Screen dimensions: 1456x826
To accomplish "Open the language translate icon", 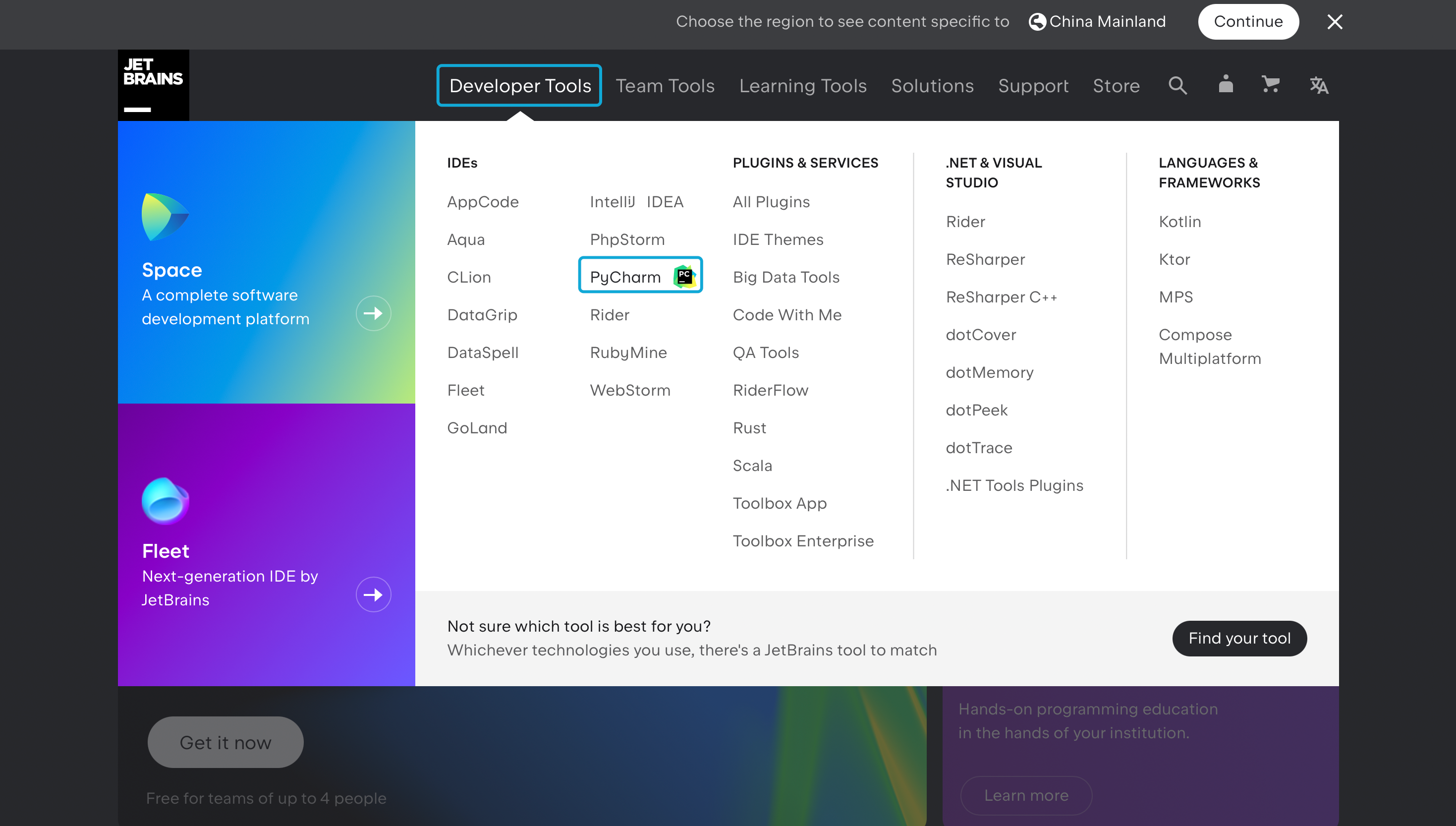I will [x=1319, y=86].
